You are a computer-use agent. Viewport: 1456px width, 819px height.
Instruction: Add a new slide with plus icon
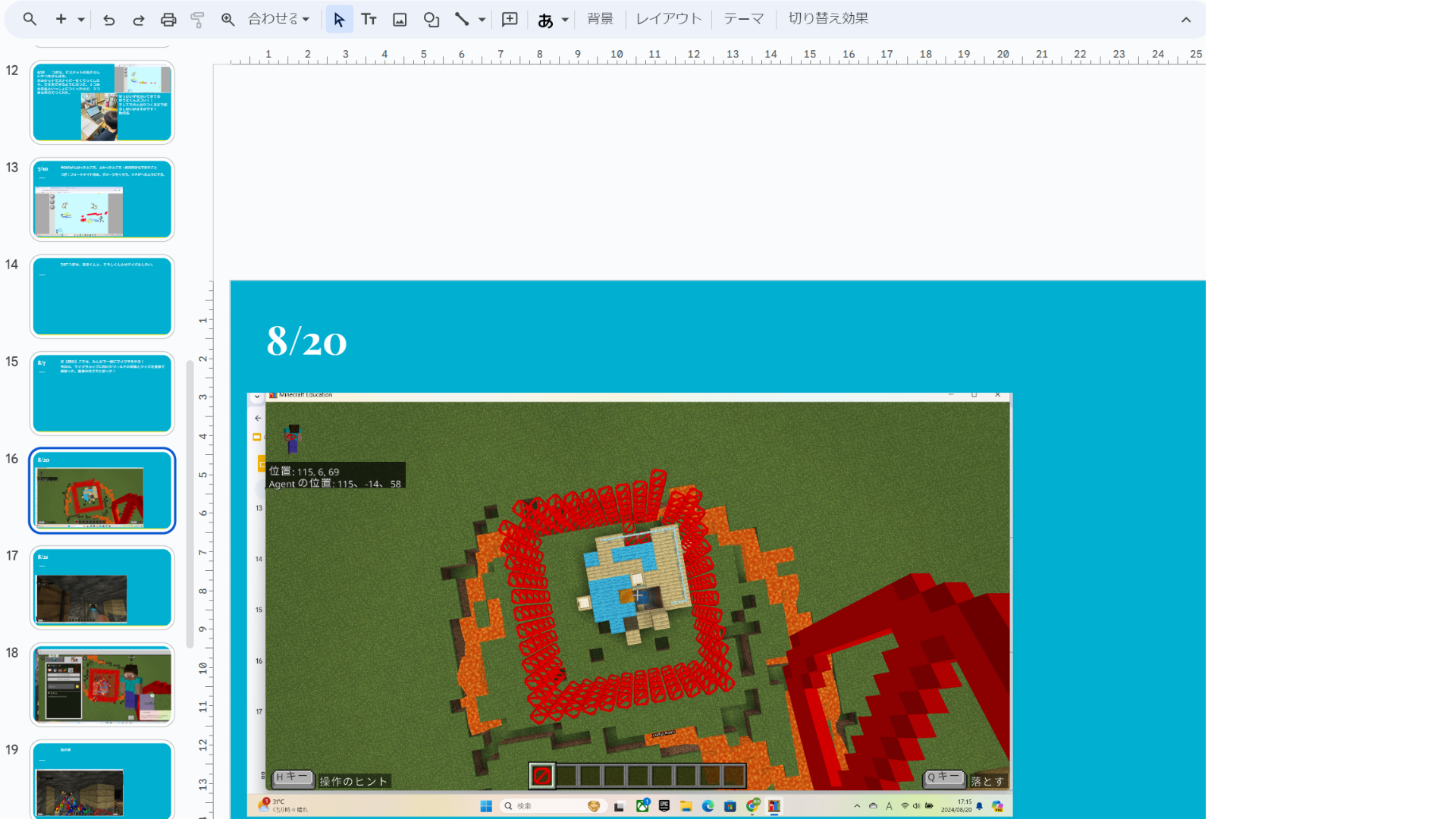[61, 19]
